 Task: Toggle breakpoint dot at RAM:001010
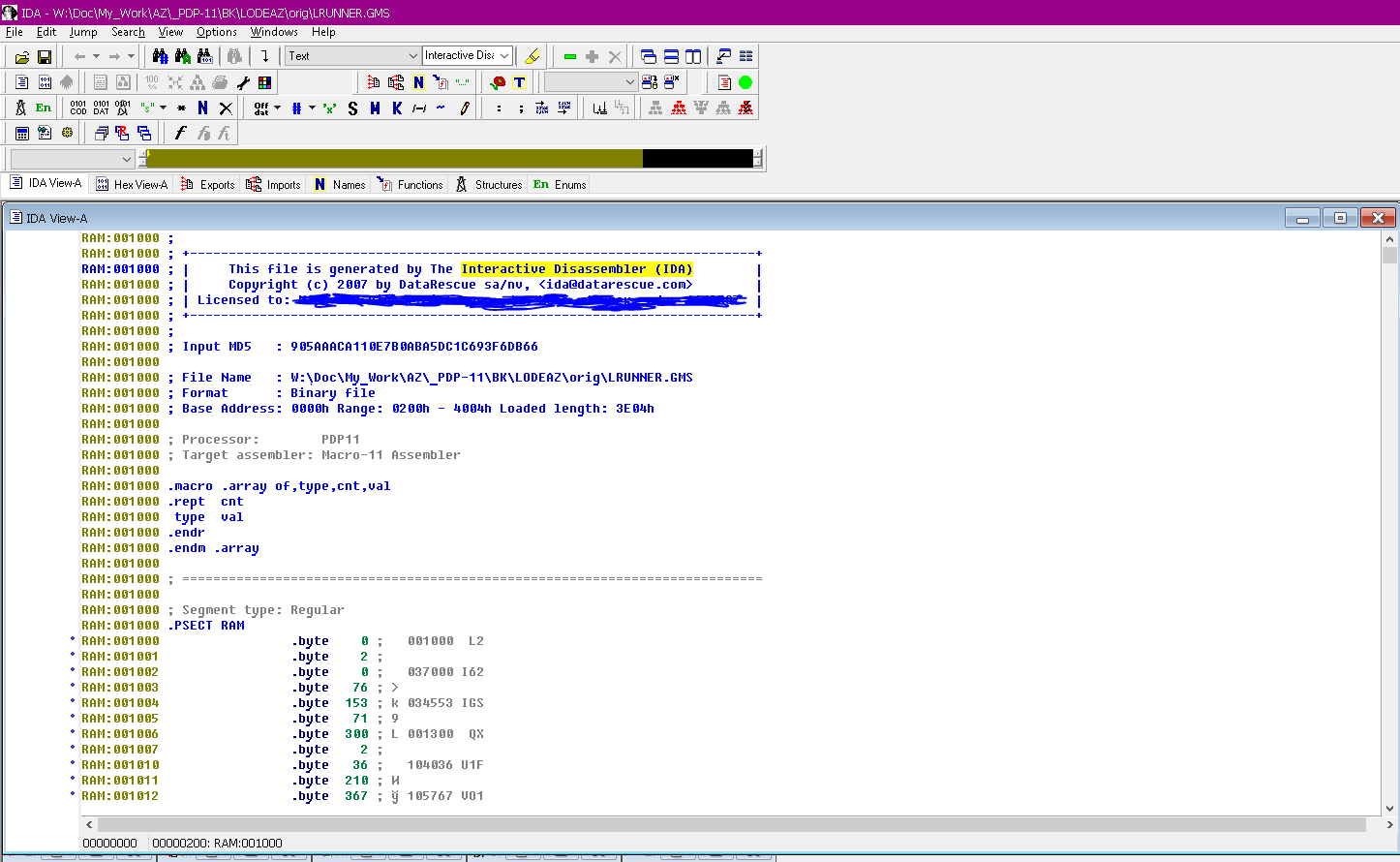pos(73,764)
